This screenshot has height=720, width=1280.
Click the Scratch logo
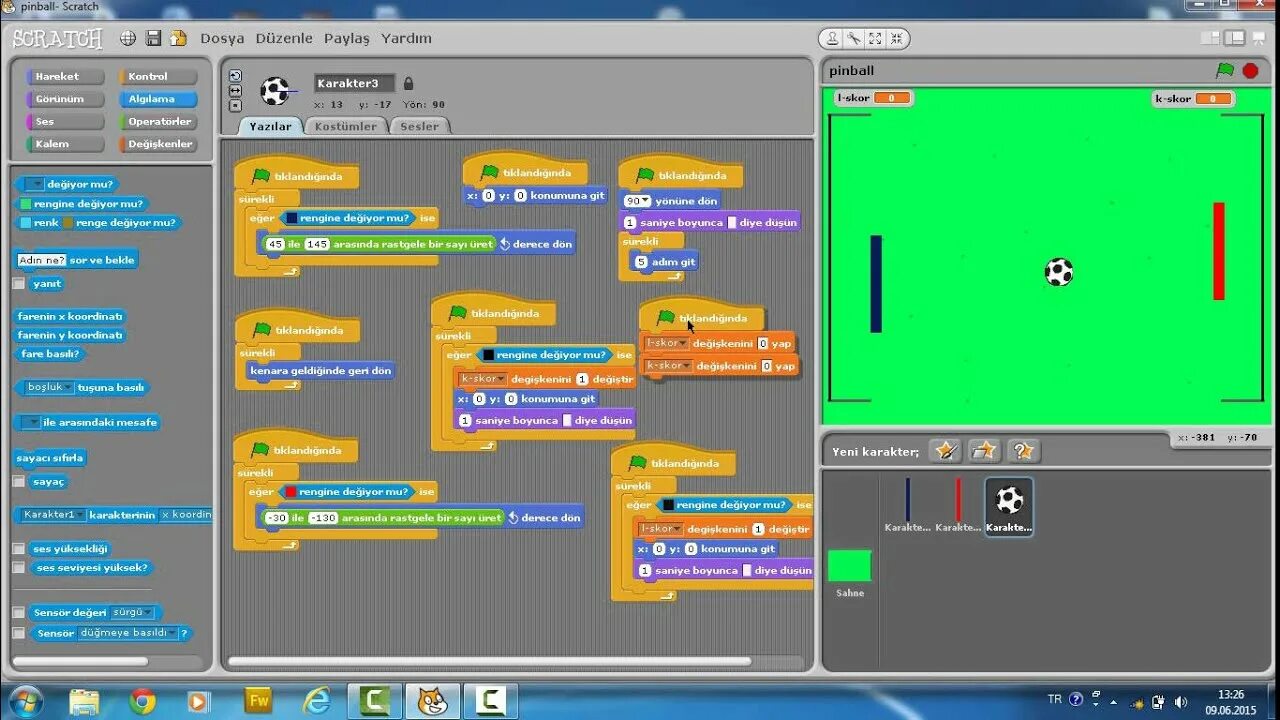pos(57,39)
